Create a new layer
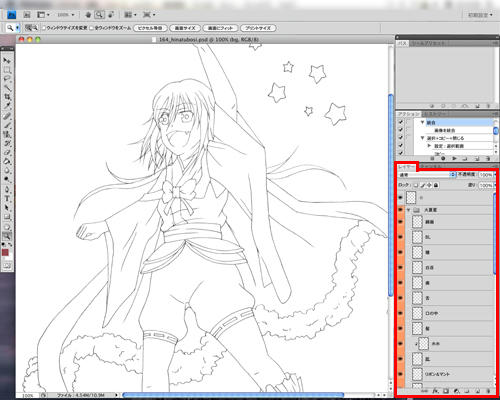Viewport: 500px width, 400px height. 477,391
